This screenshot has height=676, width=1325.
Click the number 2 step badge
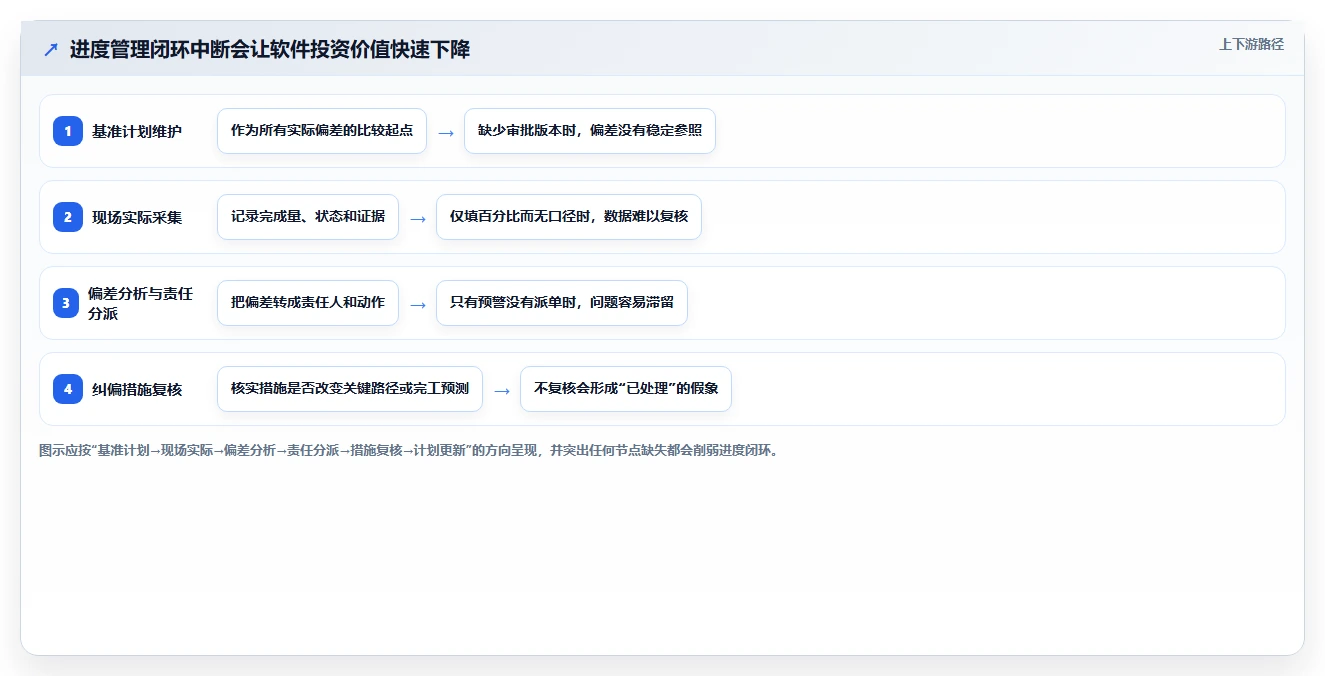click(x=68, y=217)
